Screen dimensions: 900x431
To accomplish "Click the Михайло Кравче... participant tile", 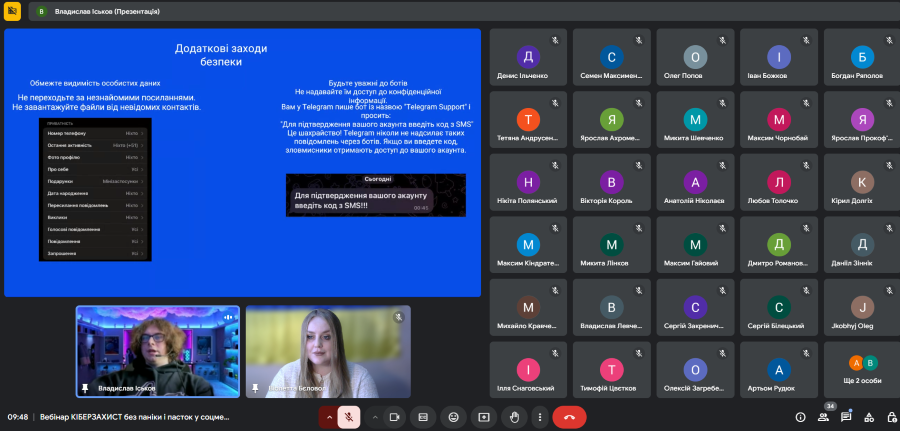I will (x=528, y=307).
